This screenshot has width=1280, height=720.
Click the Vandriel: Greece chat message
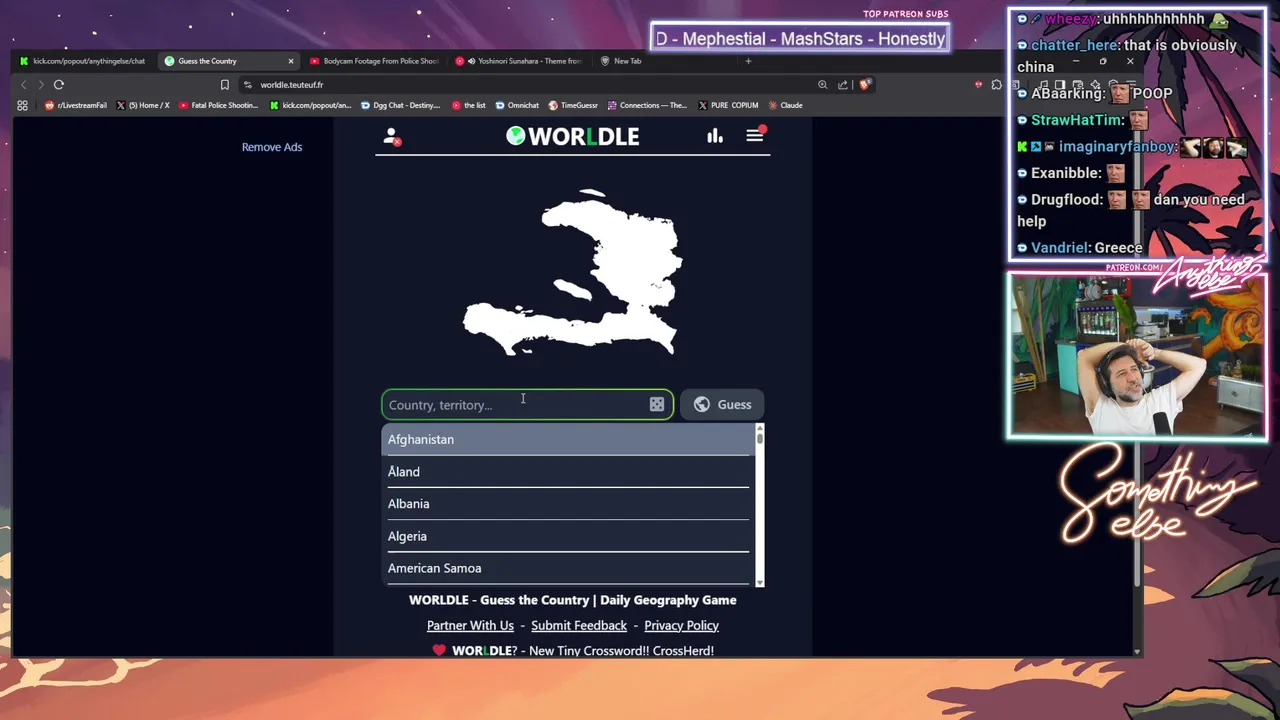pyautogui.click(x=1080, y=248)
